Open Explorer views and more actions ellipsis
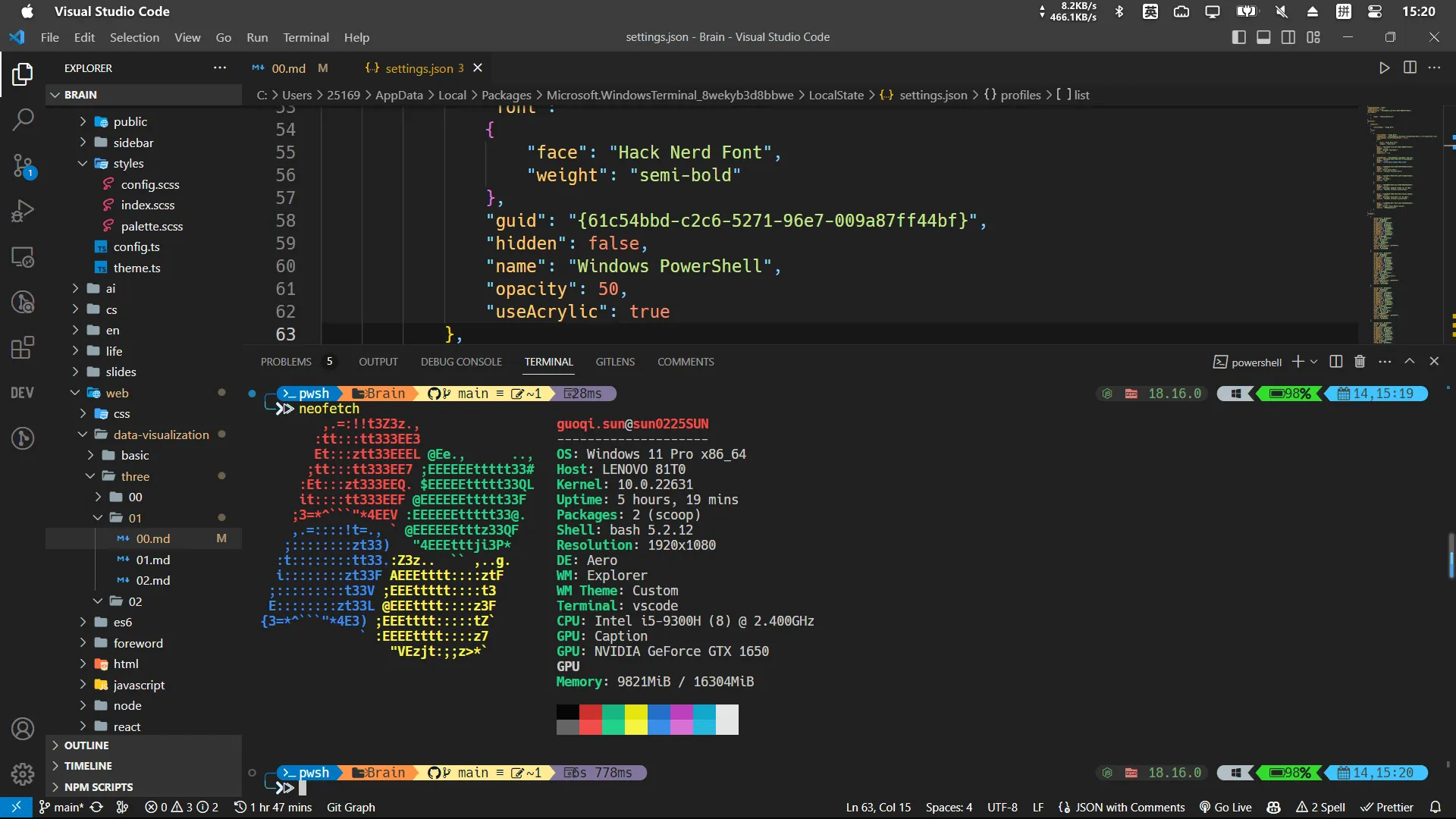 pos(220,67)
